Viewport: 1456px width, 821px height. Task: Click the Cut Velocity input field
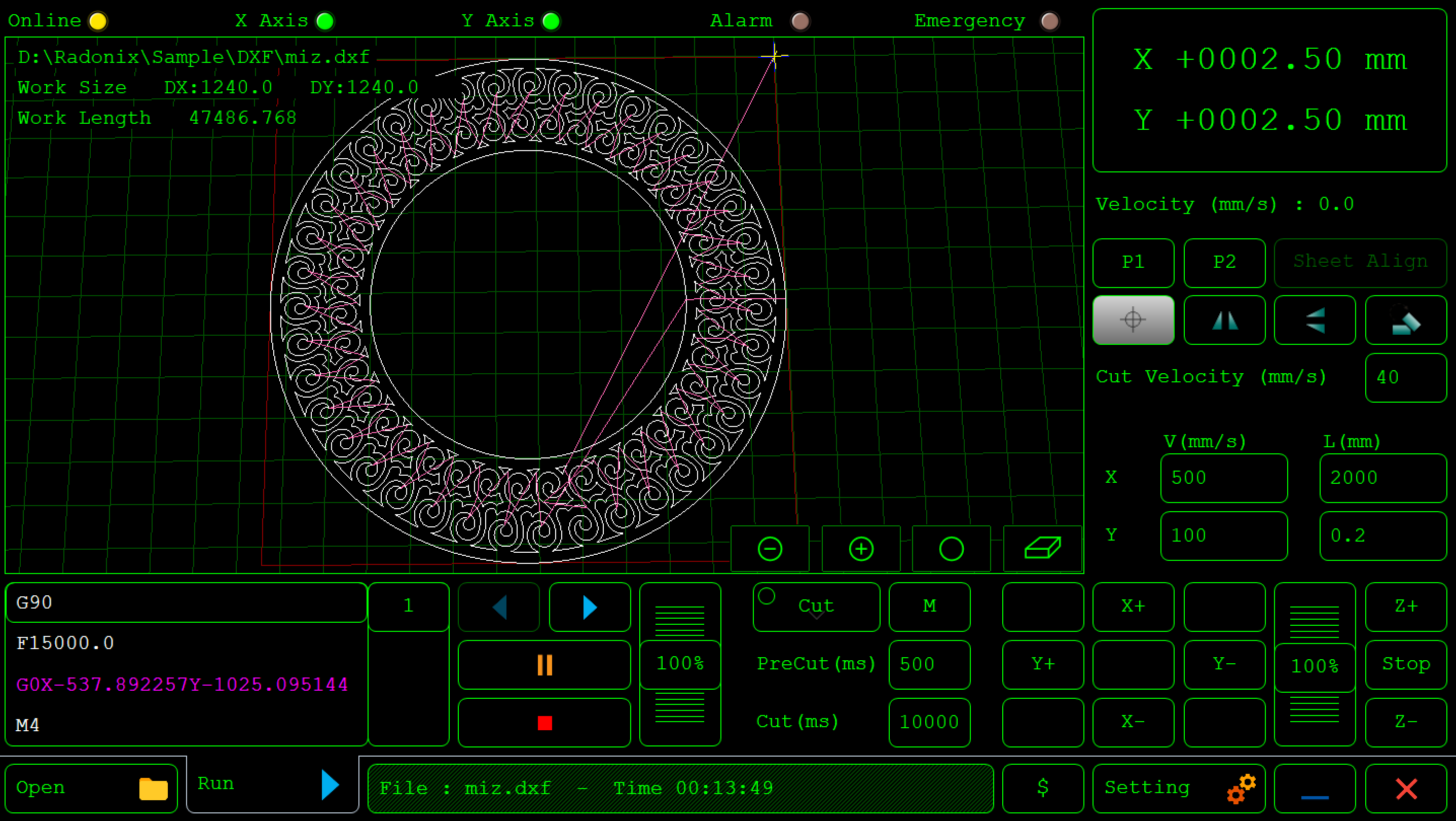click(x=1406, y=378)
